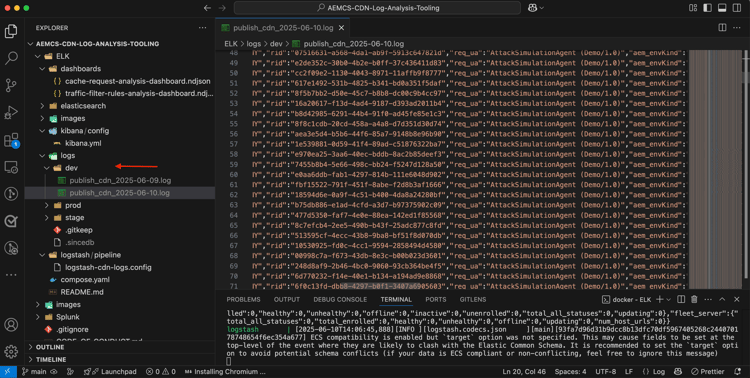This screenshot has width=750, height=378.
Task: Select the publish_cdn_2025-06-10.log editor tab
Action: pos(282,28)
